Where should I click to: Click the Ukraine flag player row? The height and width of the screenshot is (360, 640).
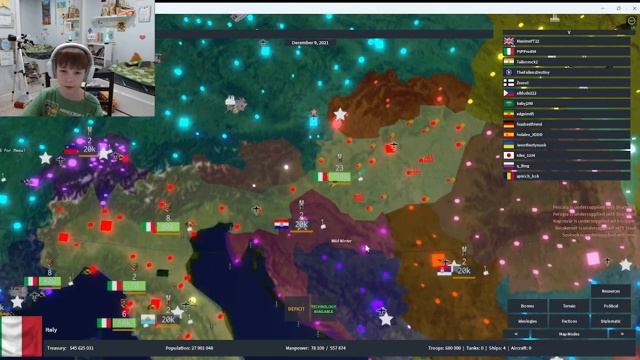coord(567,145)
